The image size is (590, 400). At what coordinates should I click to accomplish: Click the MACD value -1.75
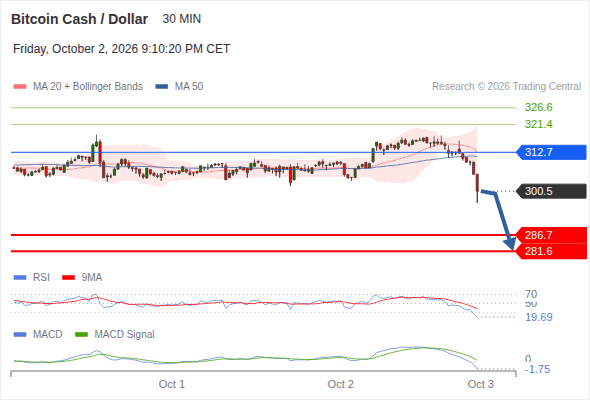(x=538, y=369)
